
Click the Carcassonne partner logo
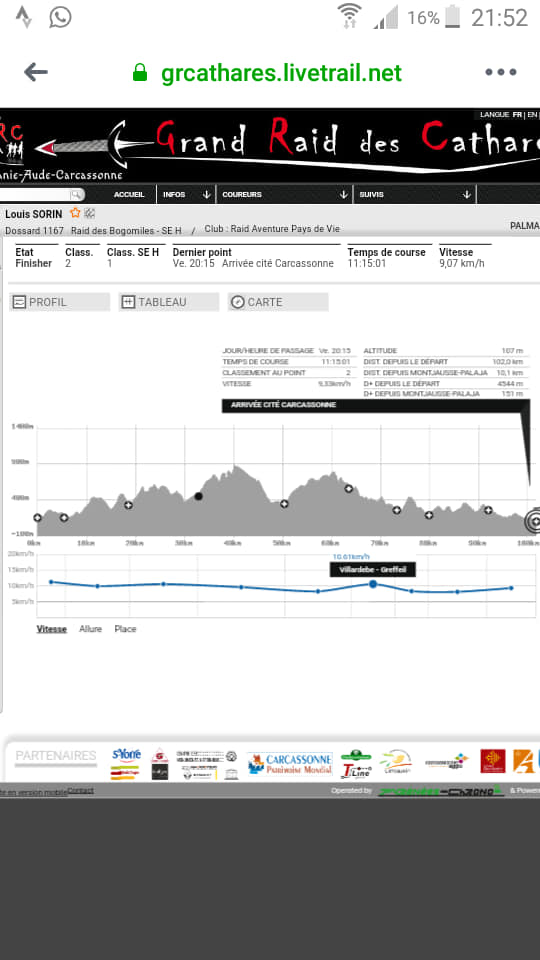(290, 763)
